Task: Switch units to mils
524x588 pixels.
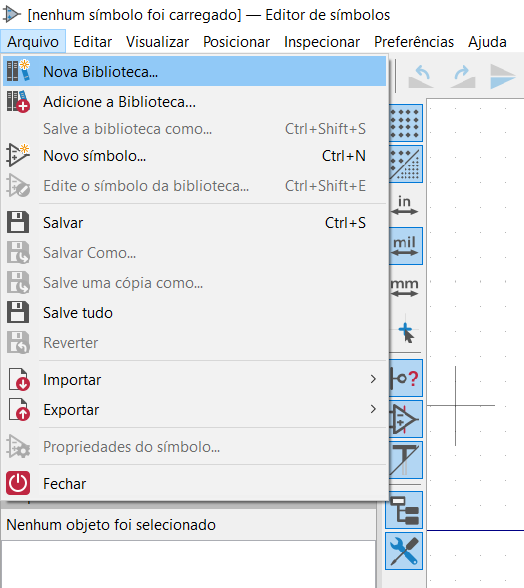Action: 405,246
